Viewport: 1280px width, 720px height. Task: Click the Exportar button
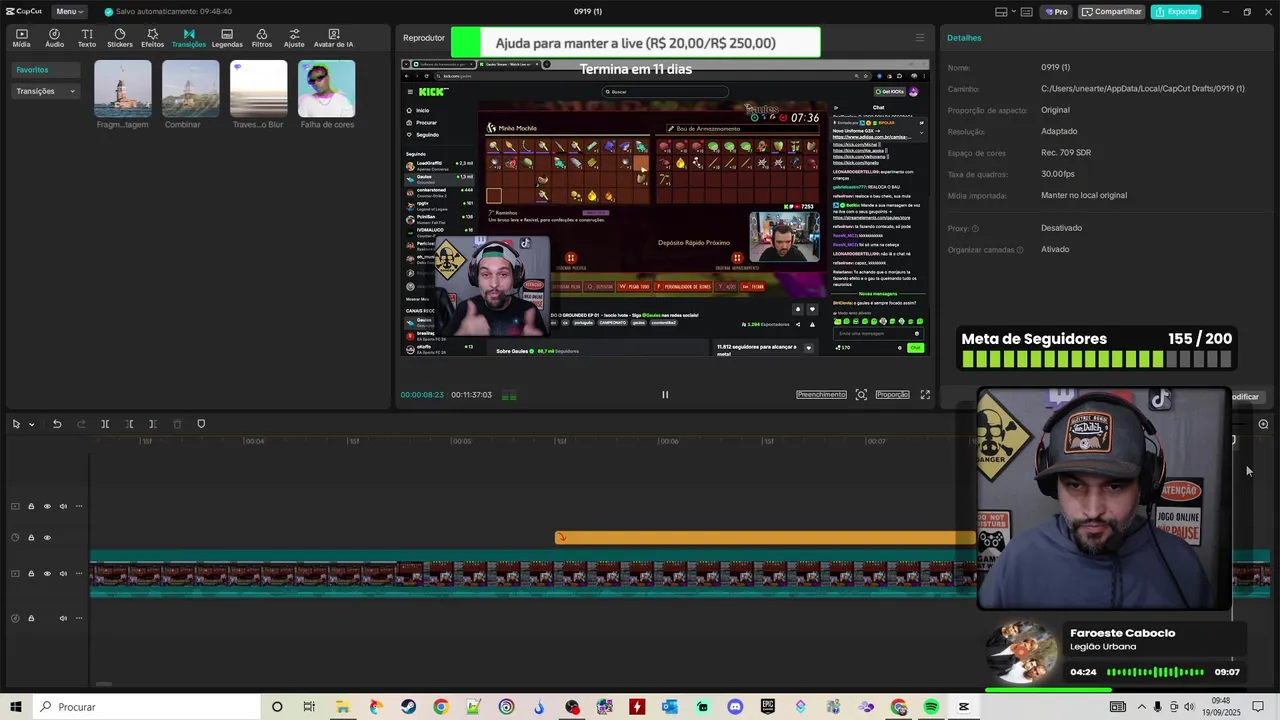point(1176,12)
